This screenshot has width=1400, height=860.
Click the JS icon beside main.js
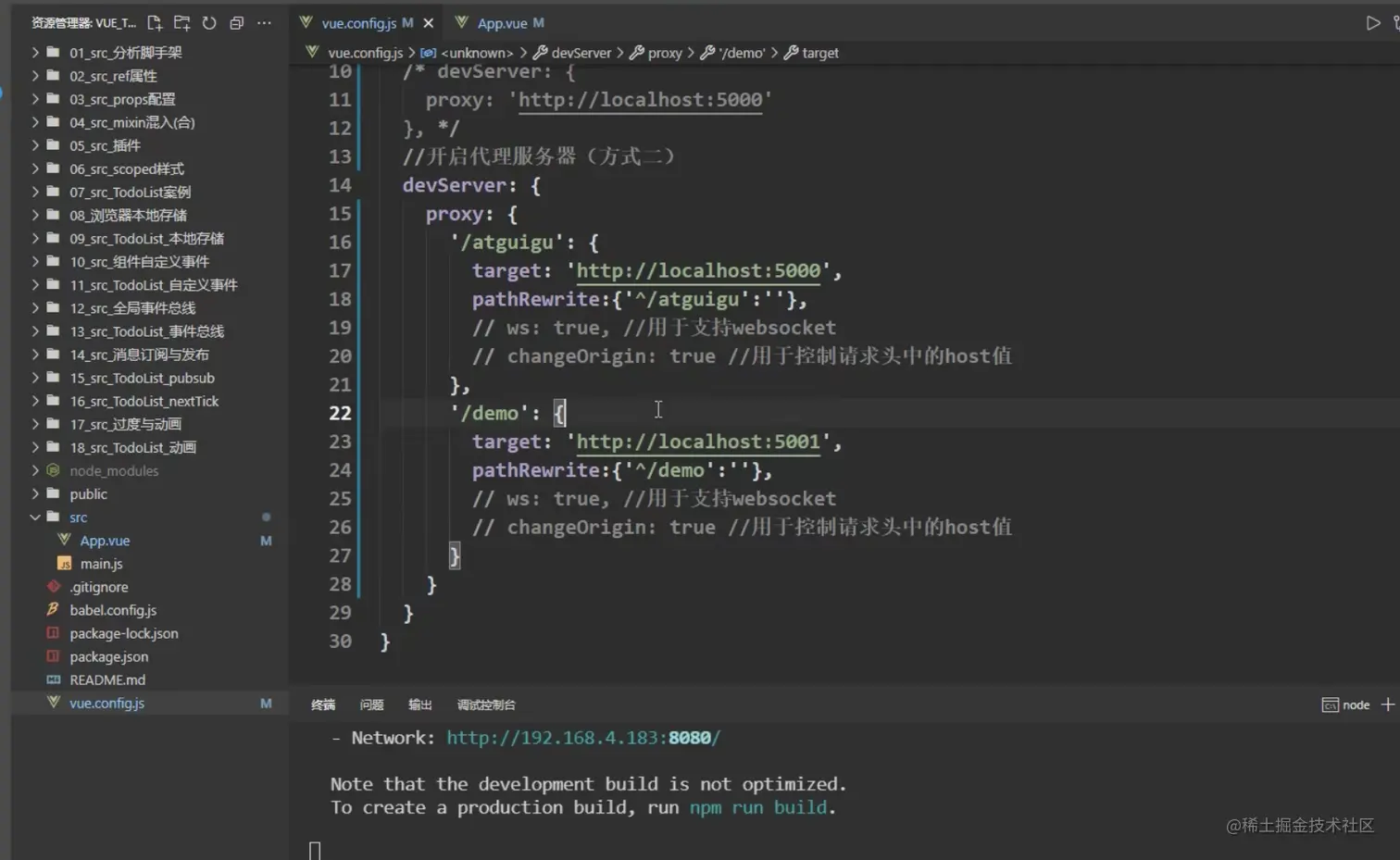pos(64,563)
